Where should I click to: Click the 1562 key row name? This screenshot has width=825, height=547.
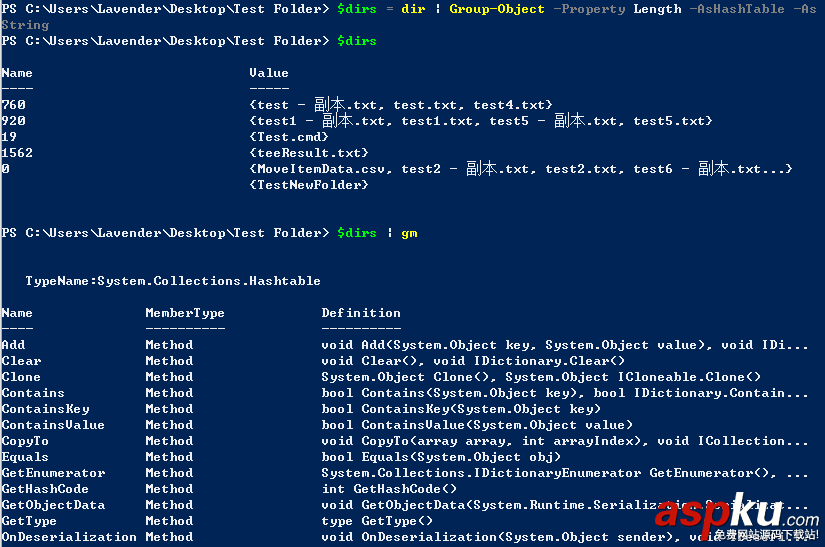point(18,153)
